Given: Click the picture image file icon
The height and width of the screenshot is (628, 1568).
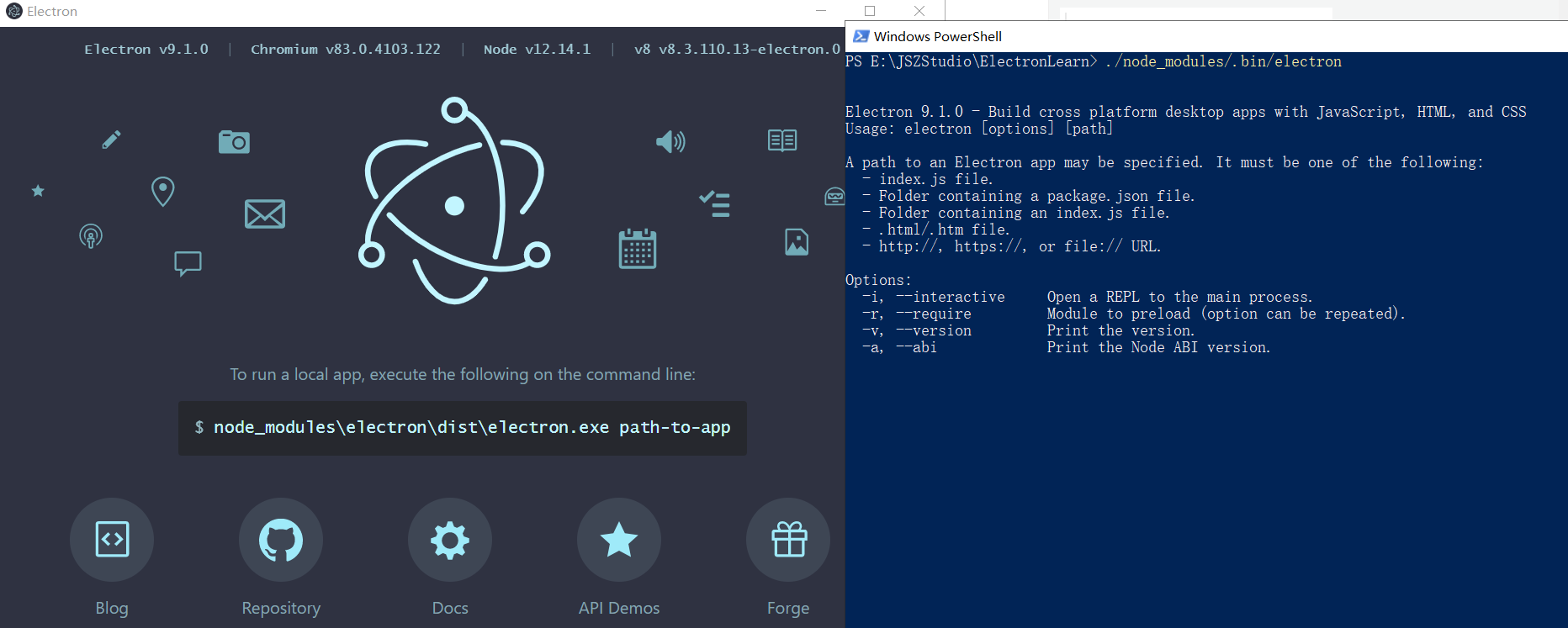Looking at the screenshot, I should pos(797,242).
